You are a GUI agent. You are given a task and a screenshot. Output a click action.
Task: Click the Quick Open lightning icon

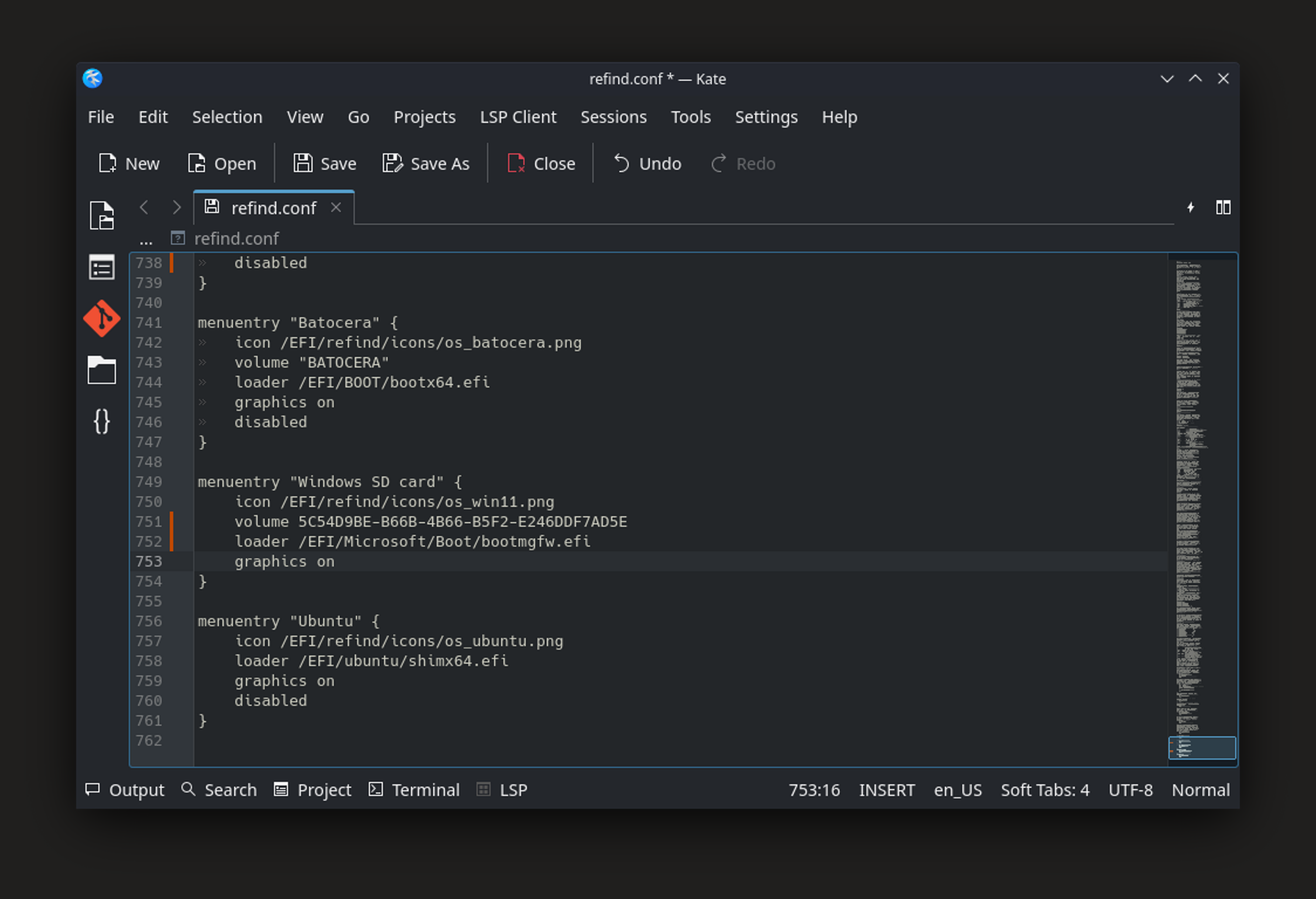pos(1190,208)
